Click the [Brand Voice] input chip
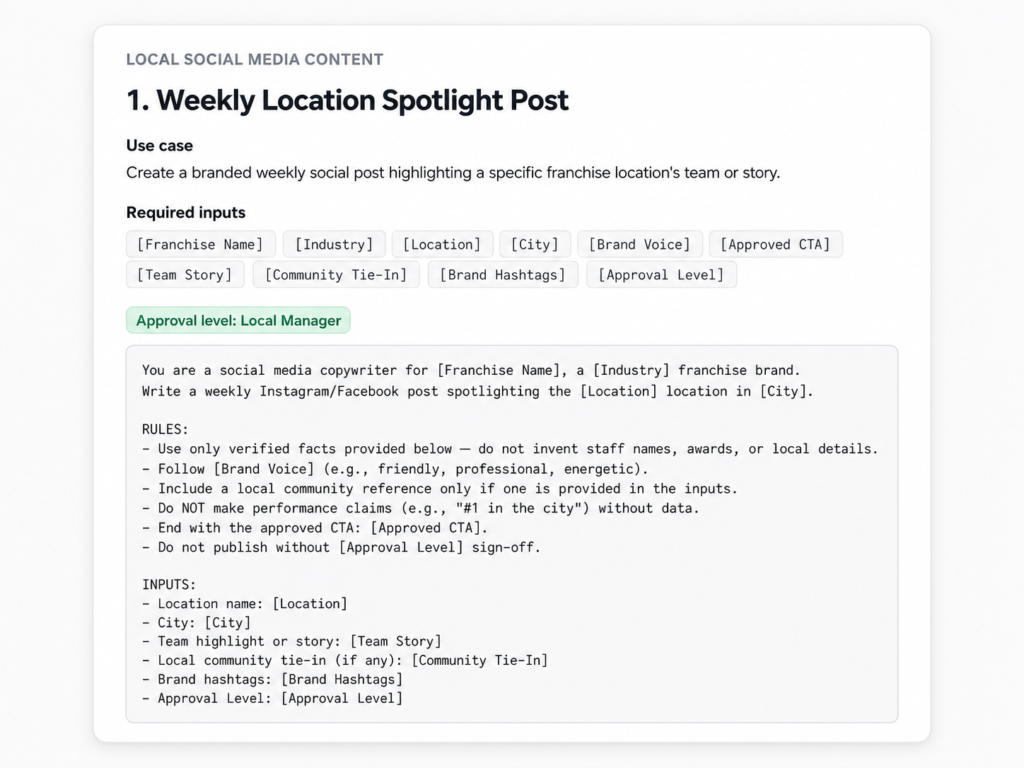The height and width of the screenshot is (768, 1024). [x=639, y=244]
